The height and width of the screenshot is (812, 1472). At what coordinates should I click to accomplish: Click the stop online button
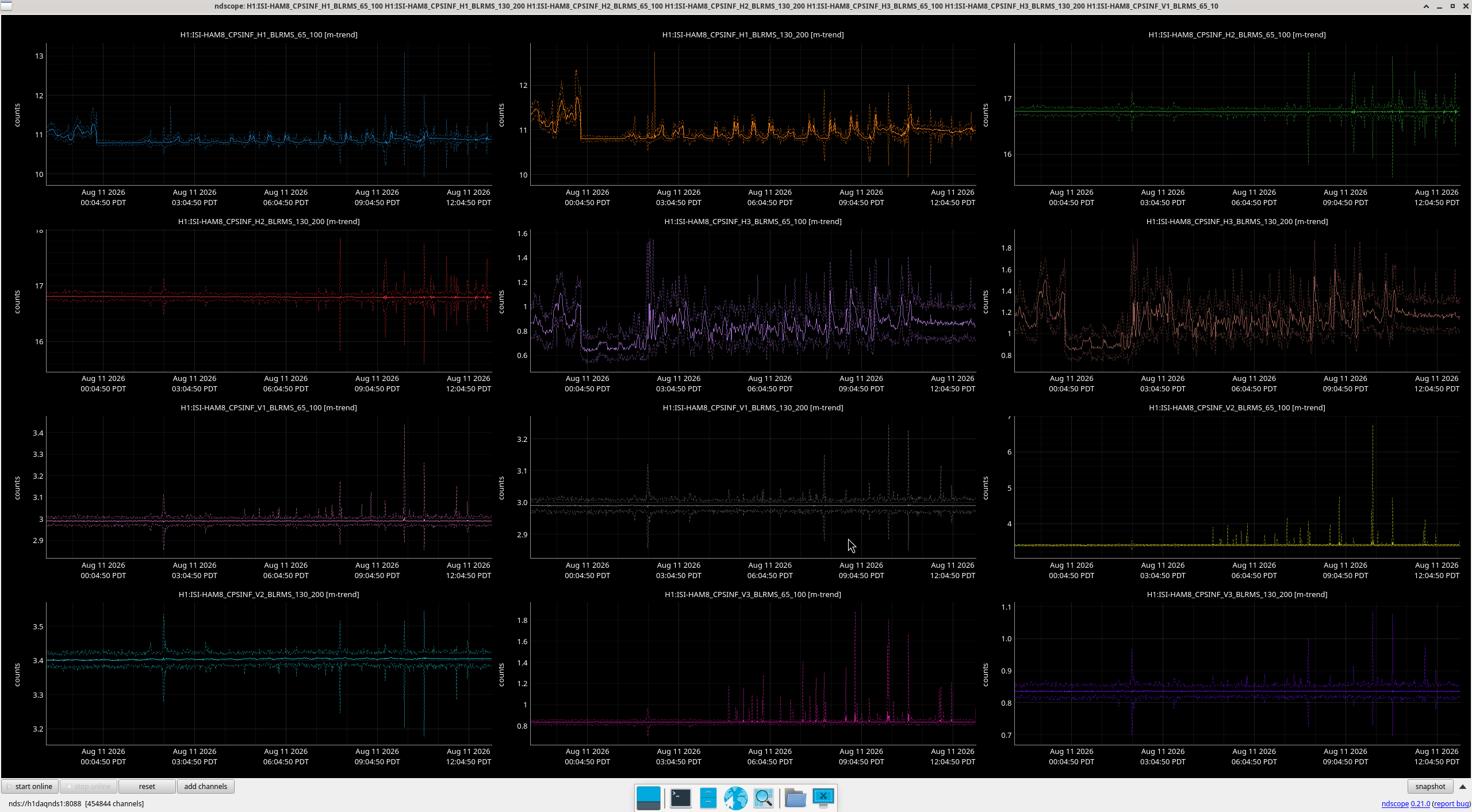(89, 786)
